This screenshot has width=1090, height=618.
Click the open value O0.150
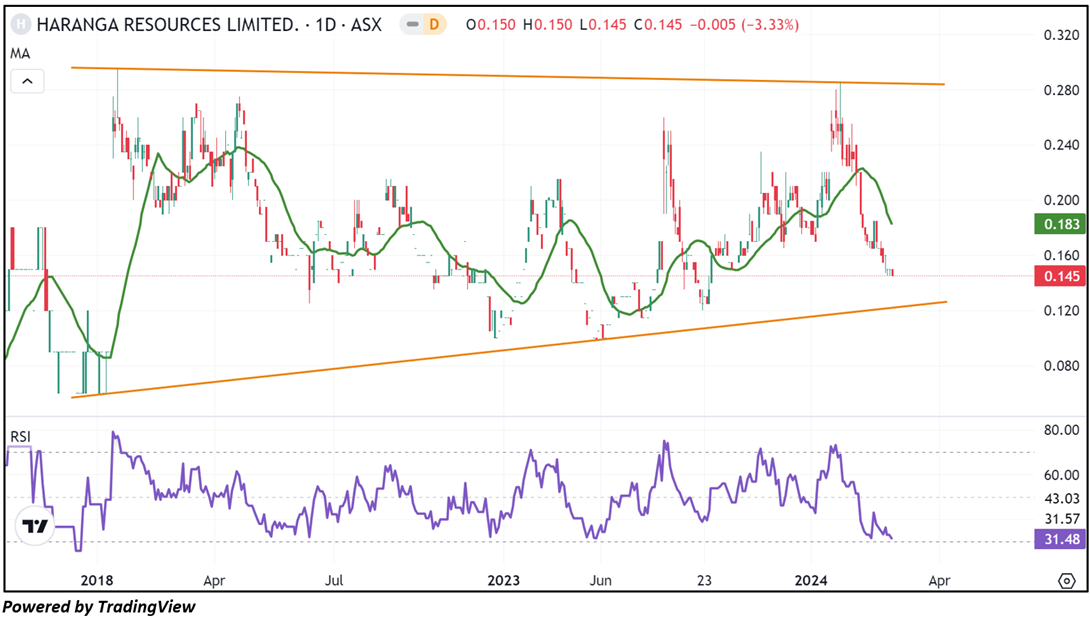[x=491, y=25]
